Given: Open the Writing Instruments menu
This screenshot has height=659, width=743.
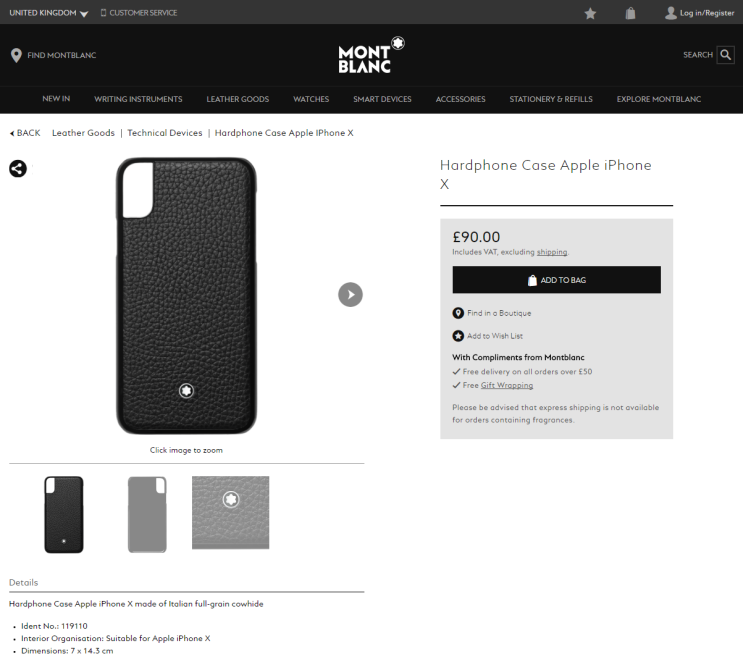Looking at the screenshot, I should click(138, 99).
